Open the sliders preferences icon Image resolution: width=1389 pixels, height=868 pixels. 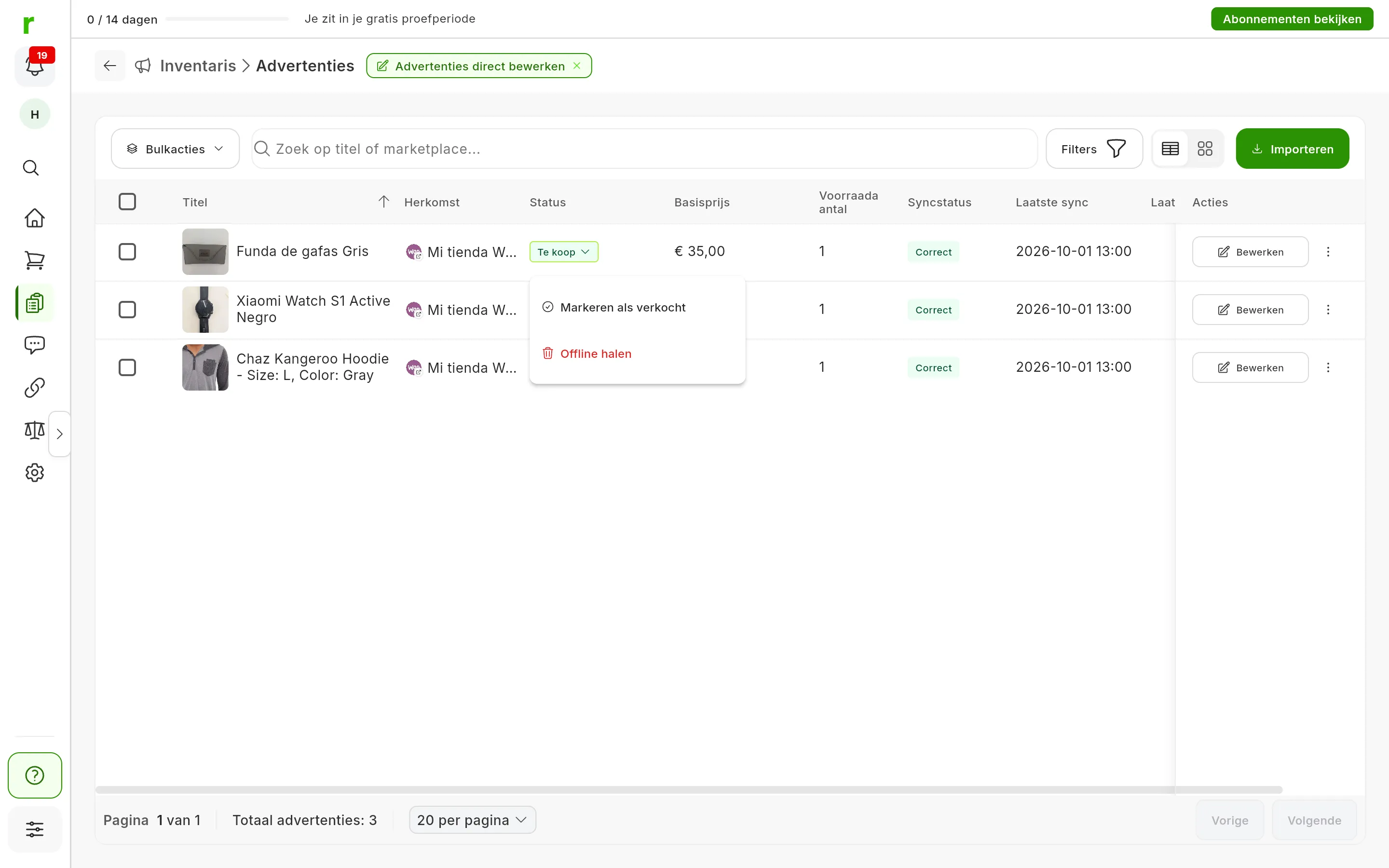click(34, 829)
